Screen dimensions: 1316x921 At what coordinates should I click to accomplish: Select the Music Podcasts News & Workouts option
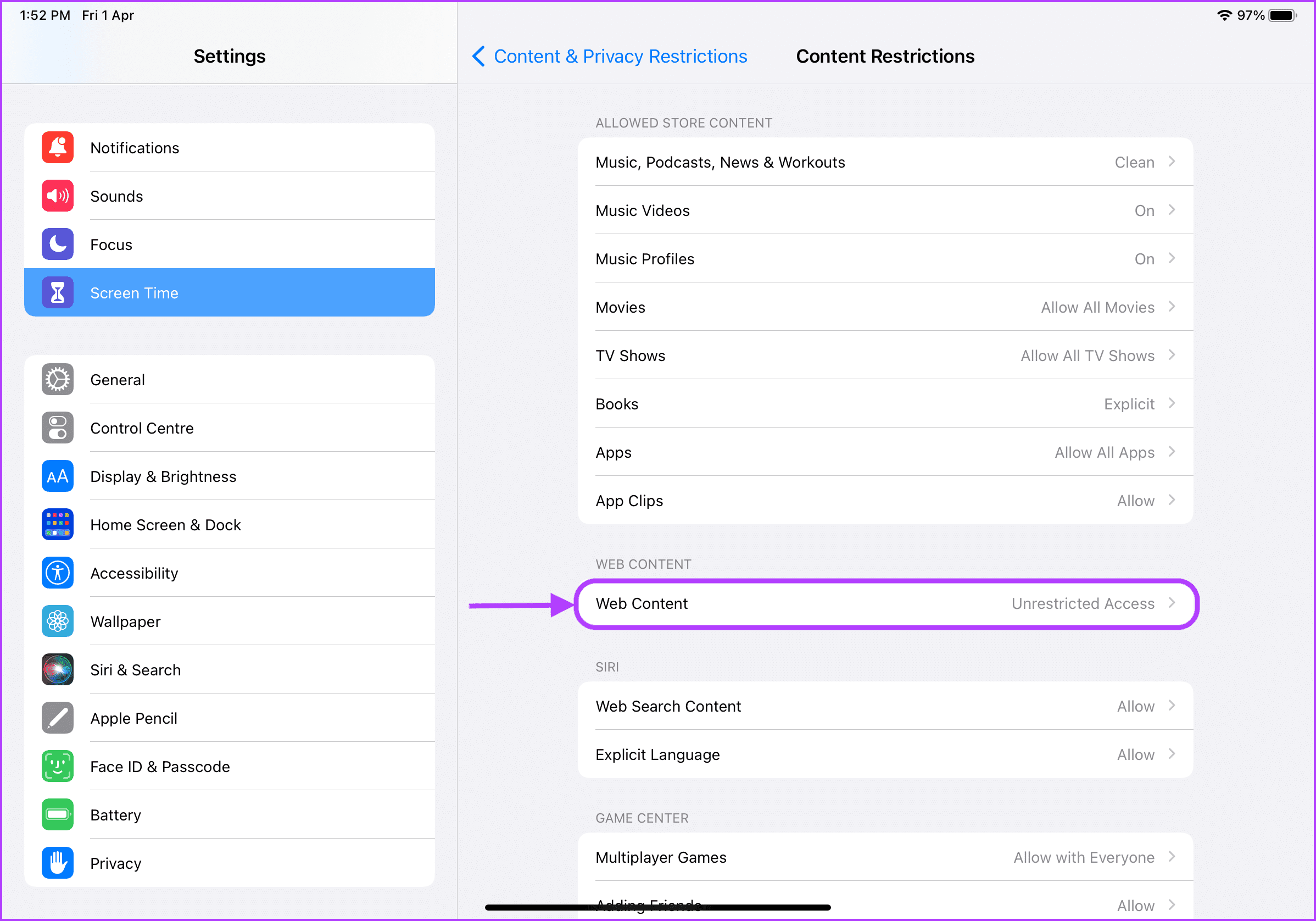(x=885, y=162)
